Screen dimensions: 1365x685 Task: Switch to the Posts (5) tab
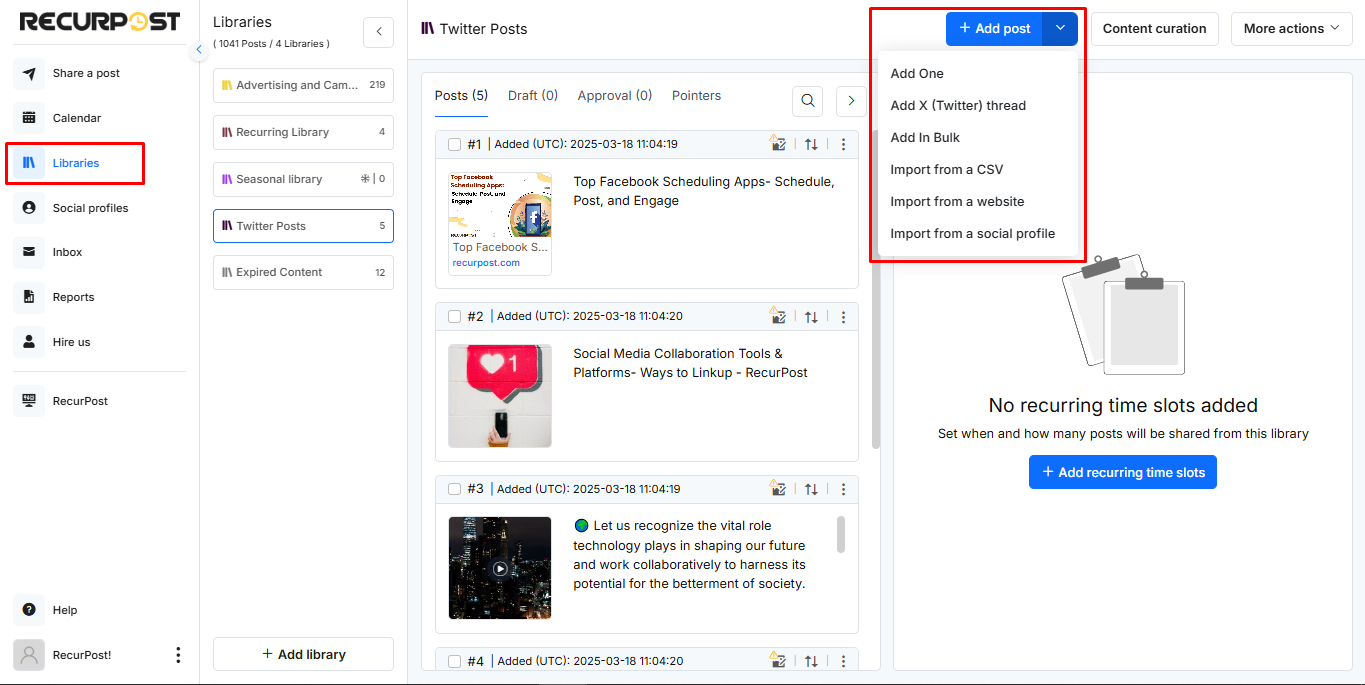tap(461, 96)
